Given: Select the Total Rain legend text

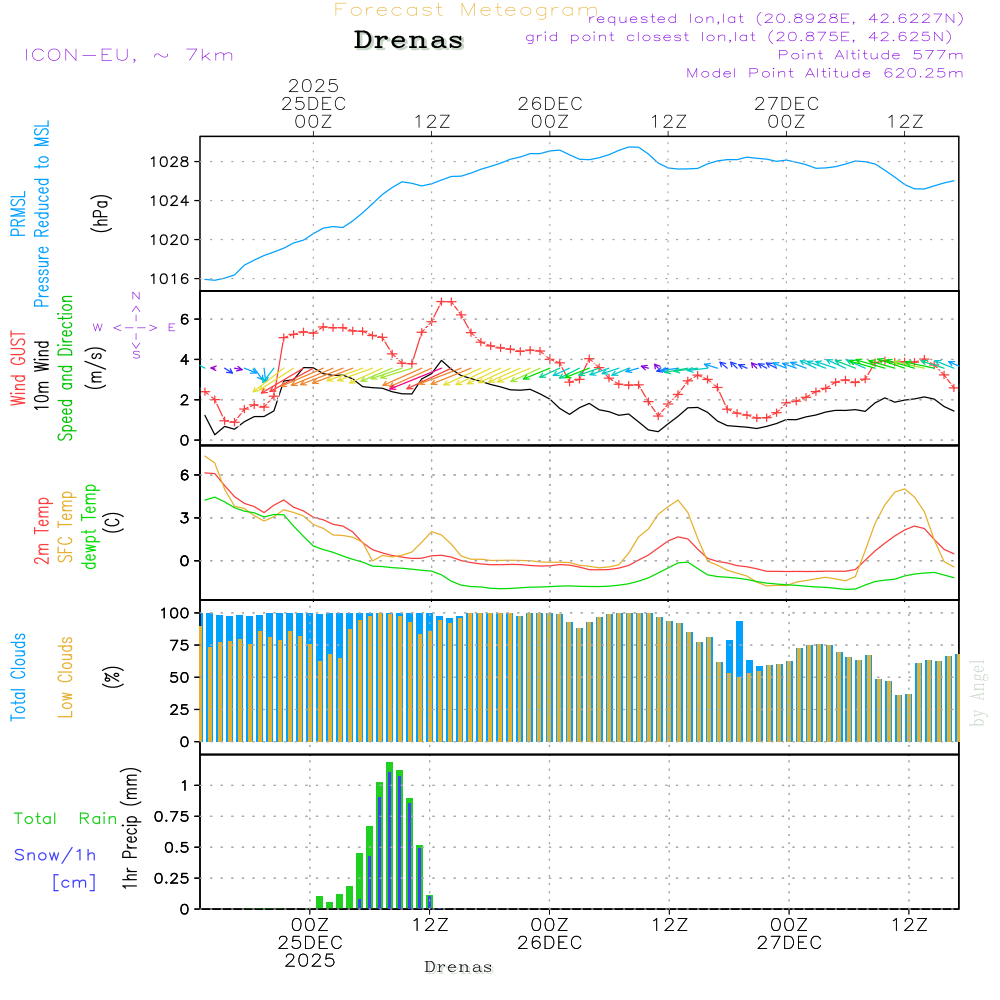Looking at the screenshot, I should point(66,818).
